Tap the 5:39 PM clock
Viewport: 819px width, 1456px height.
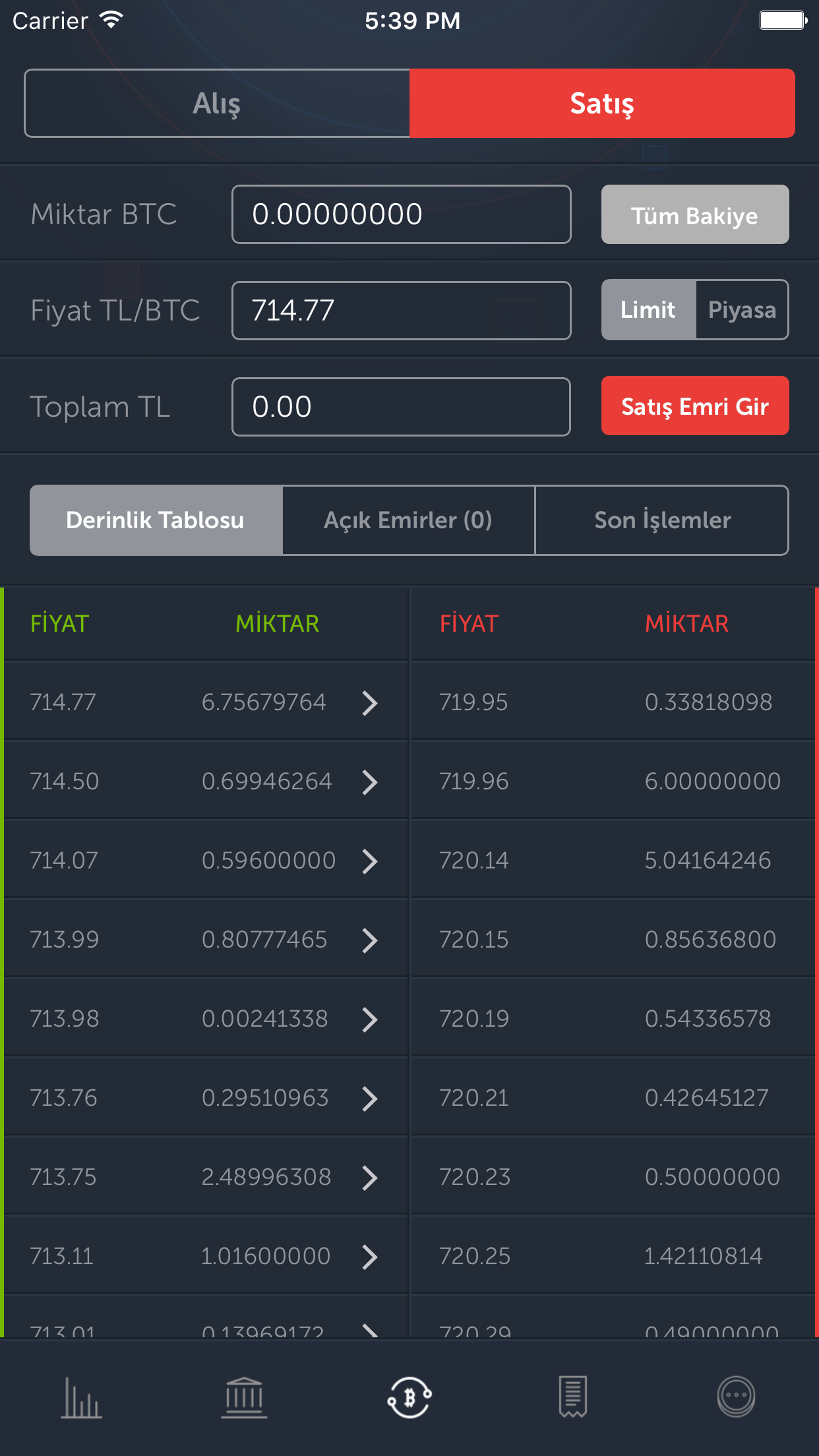point(413,20)
